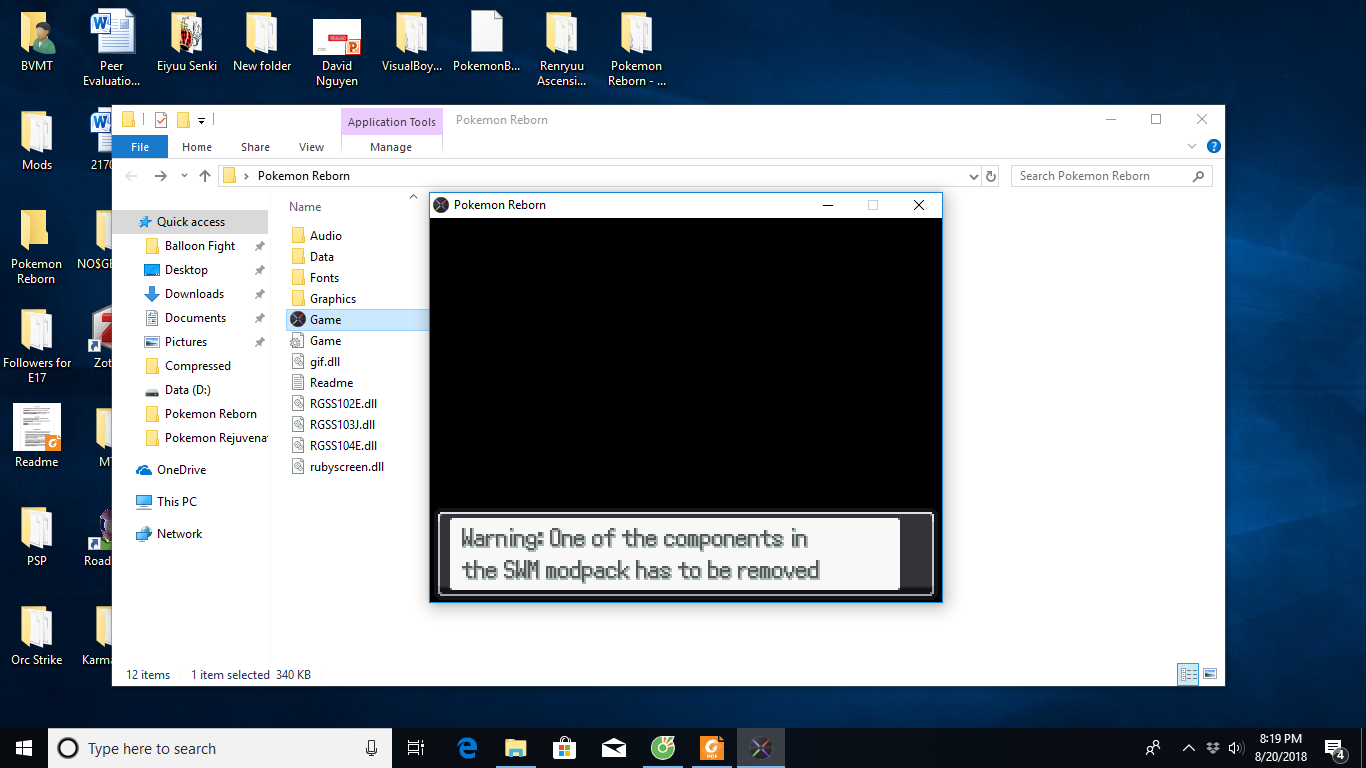Show hidden system tray icons
Viewport: 1366px width, 768px height.
pyautogui.click(x=1188, y=748)
